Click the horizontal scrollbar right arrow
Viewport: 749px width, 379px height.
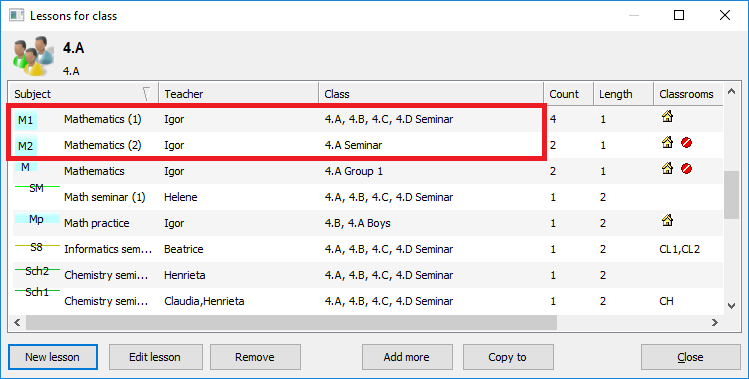(715, 323)
